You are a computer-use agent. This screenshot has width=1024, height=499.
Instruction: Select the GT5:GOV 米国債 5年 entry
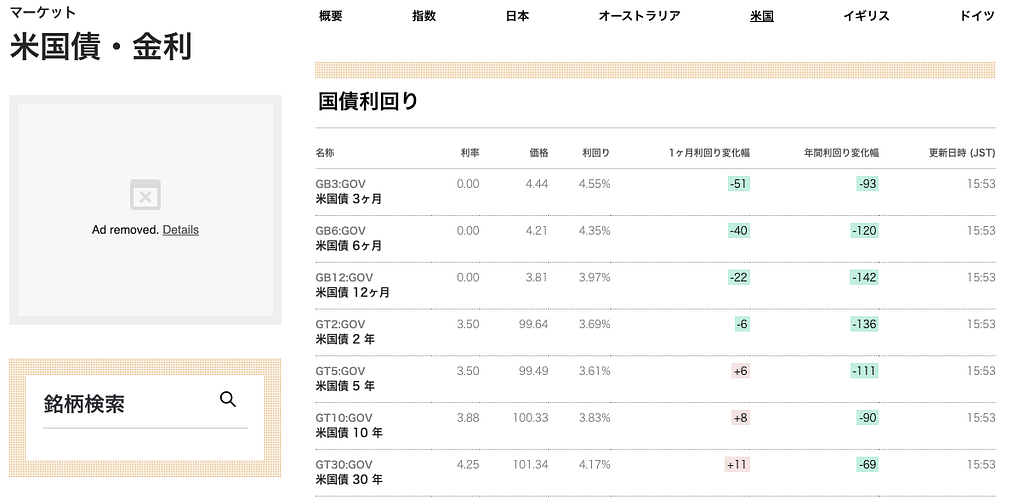(345, 379)
